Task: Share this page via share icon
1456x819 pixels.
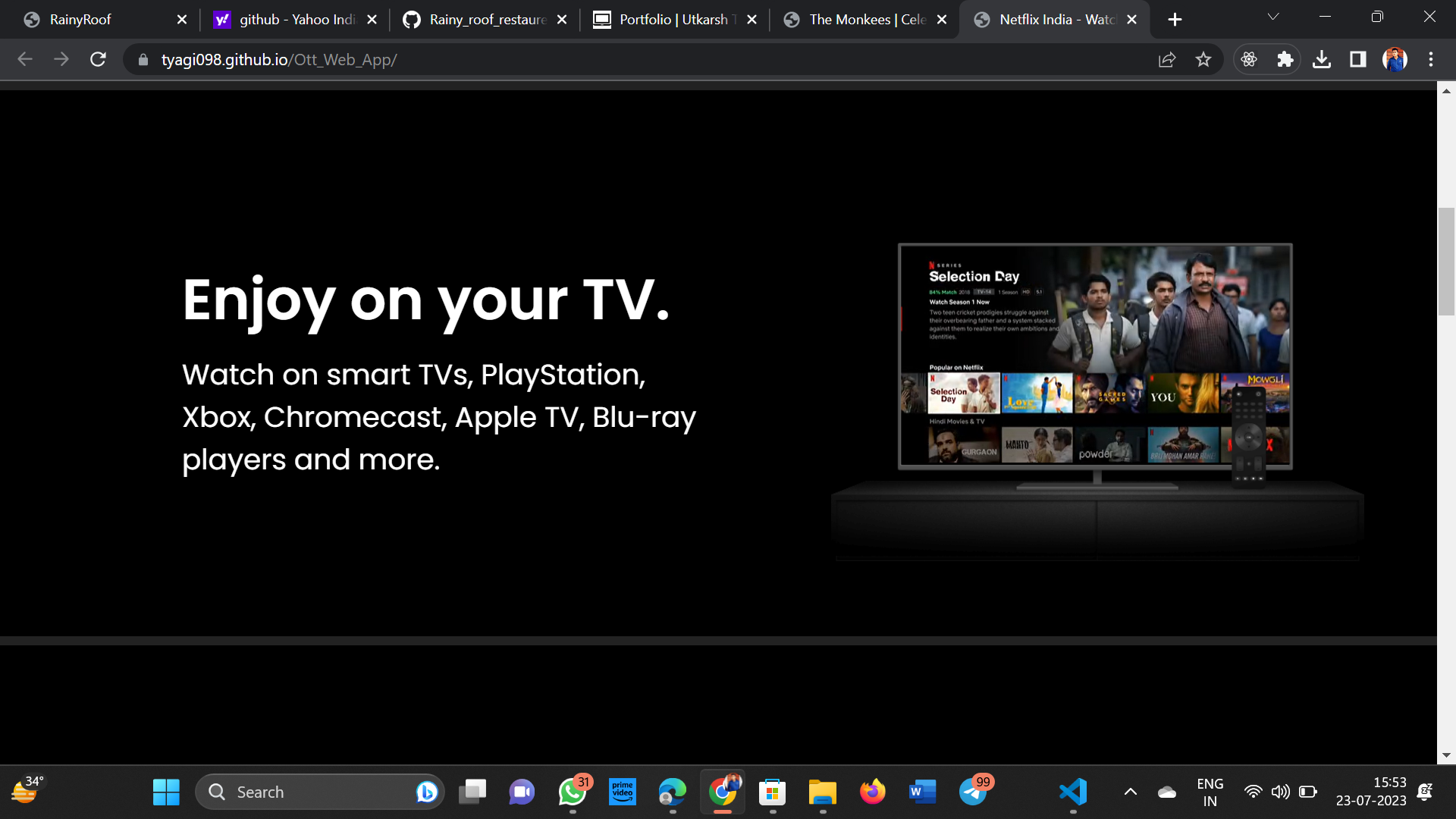Action: click(x=1167, y=59)
